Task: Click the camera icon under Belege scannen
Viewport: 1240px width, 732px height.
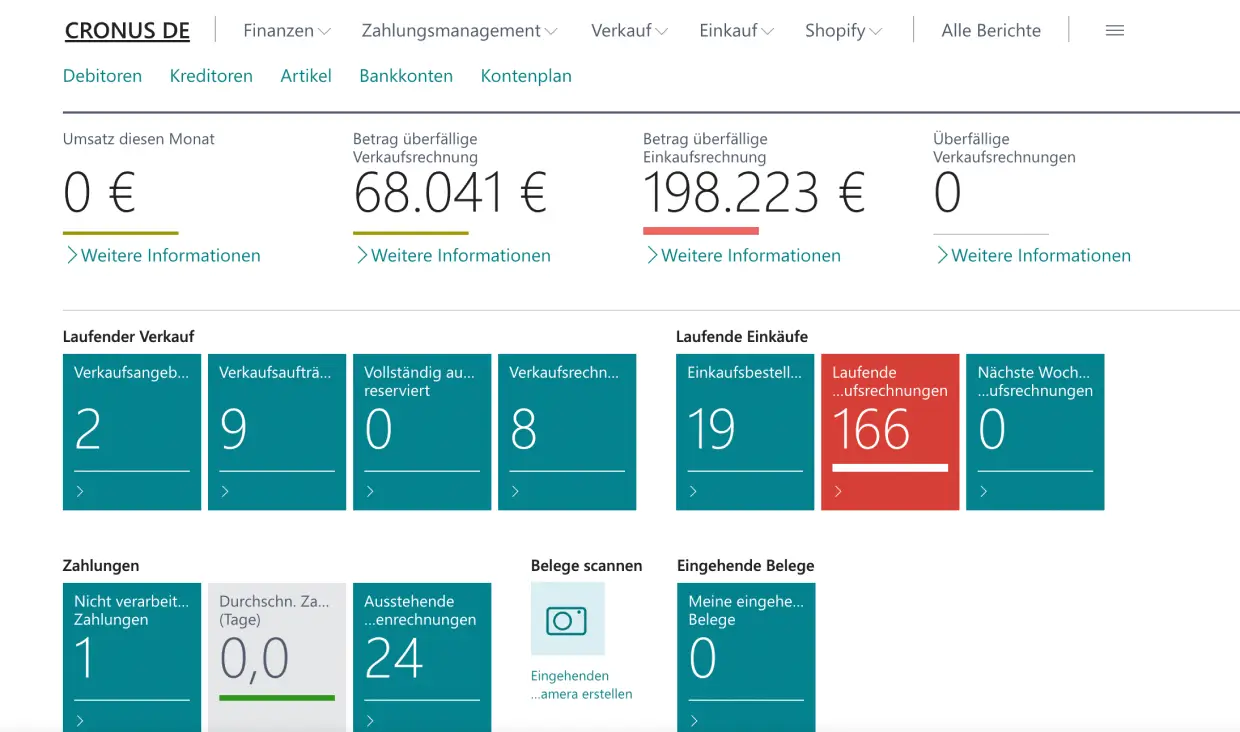Action: pos(567,620)
